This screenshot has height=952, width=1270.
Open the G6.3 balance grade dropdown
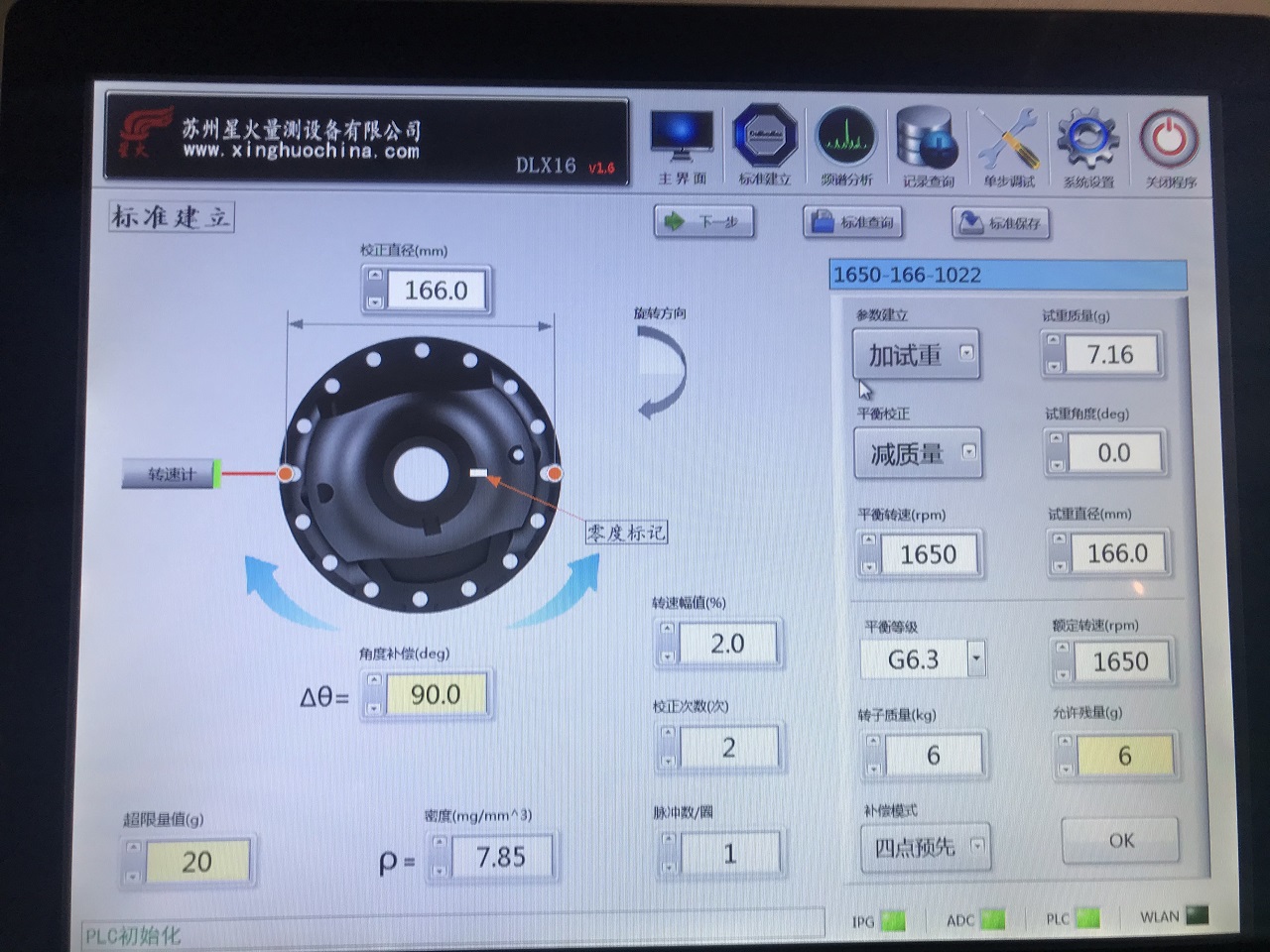tap(976, 658)
